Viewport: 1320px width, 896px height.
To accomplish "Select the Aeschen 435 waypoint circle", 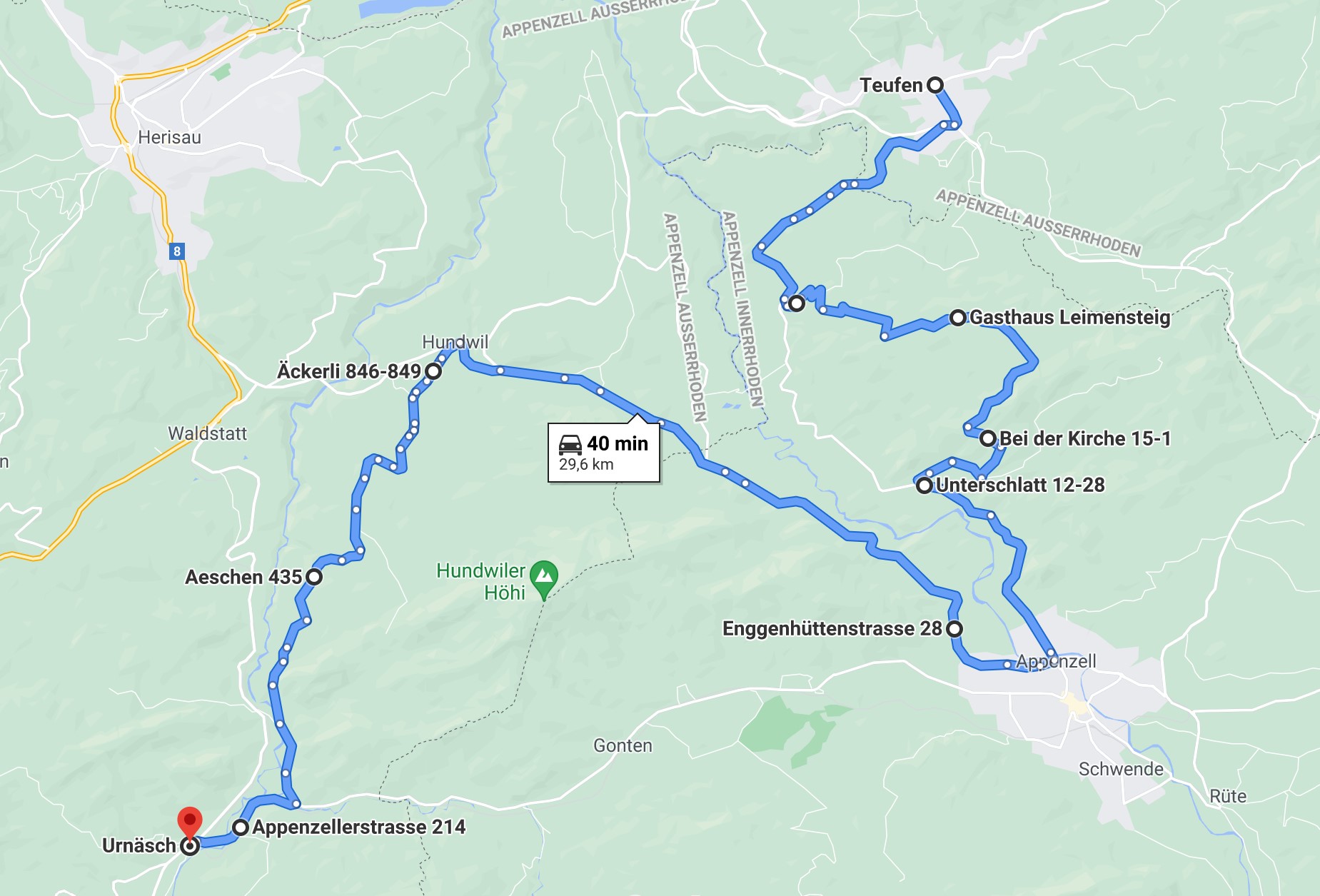I will (x=314, y=577).
